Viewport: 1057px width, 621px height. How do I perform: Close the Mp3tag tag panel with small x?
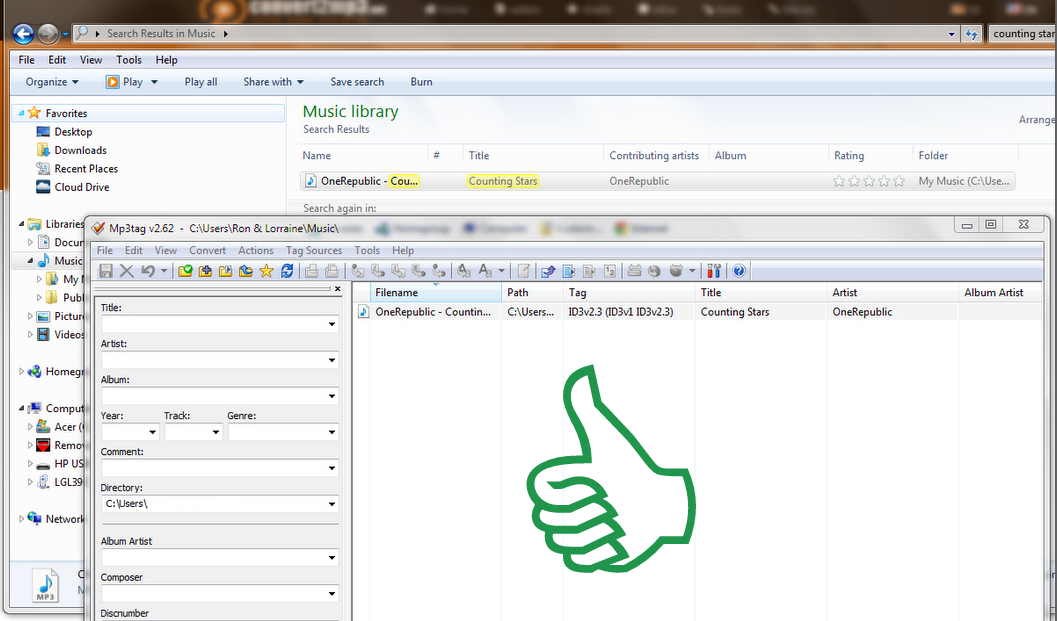[338, 289]
